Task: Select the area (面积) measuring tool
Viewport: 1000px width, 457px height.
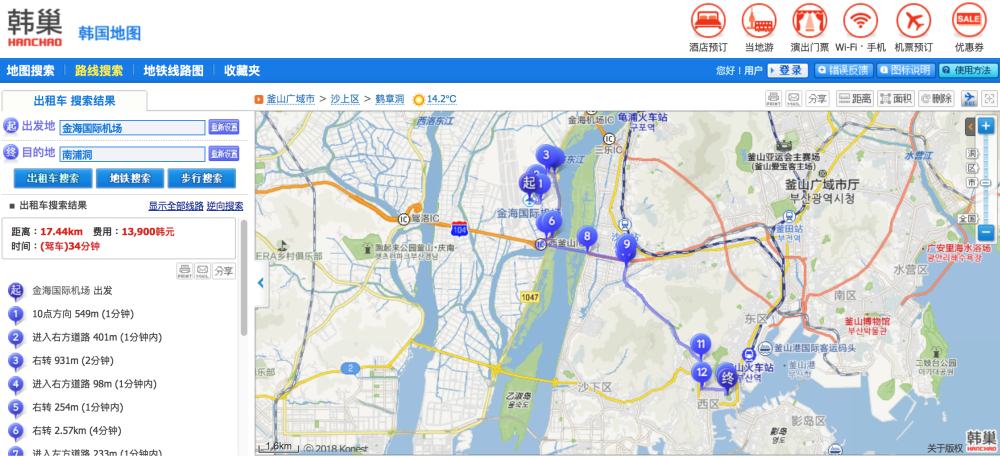Action: point(896,98)
